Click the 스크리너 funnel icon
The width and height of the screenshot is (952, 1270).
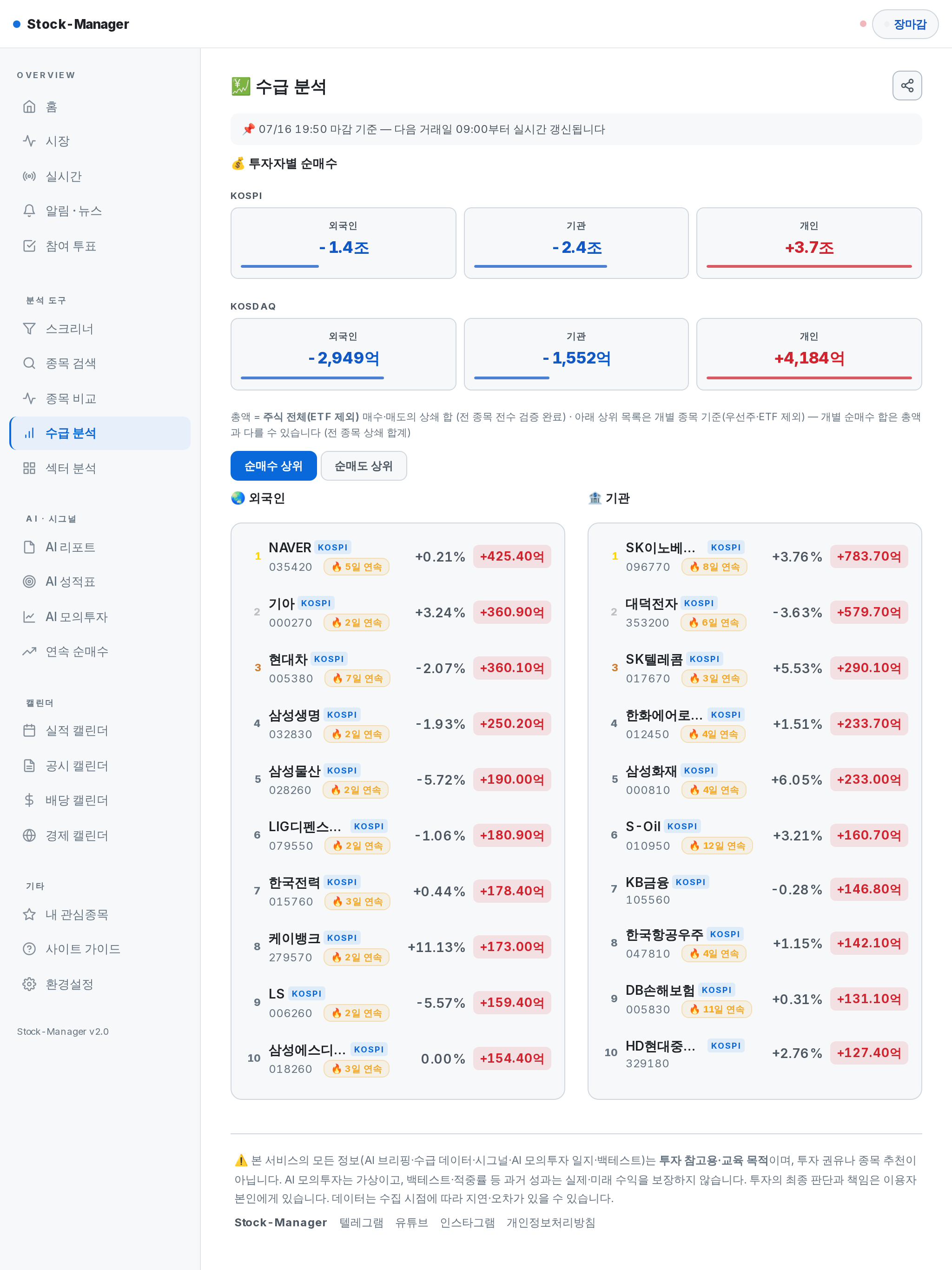tap(29, 328)
